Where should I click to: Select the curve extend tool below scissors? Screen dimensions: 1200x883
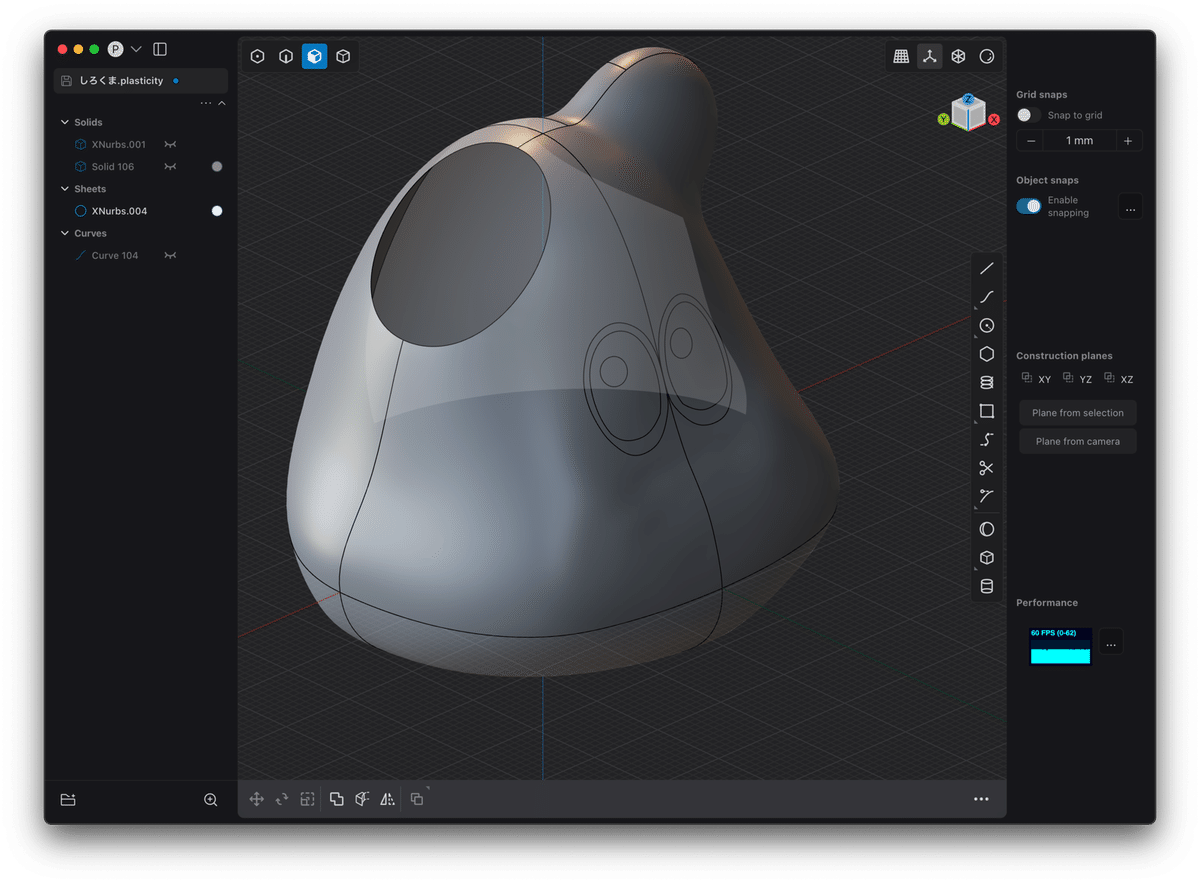(987, 496)
